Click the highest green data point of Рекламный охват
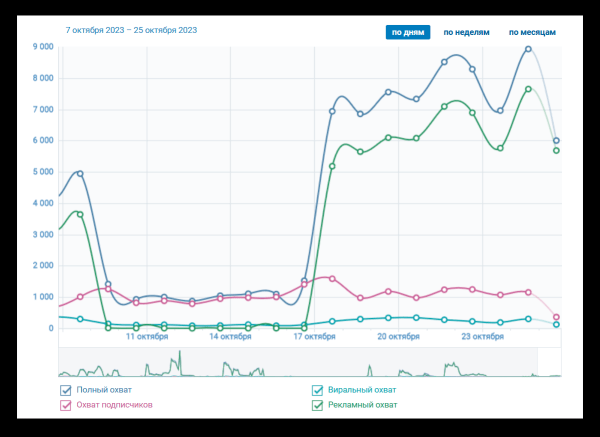This screenshot has height=437, width=600. (528, 89)
